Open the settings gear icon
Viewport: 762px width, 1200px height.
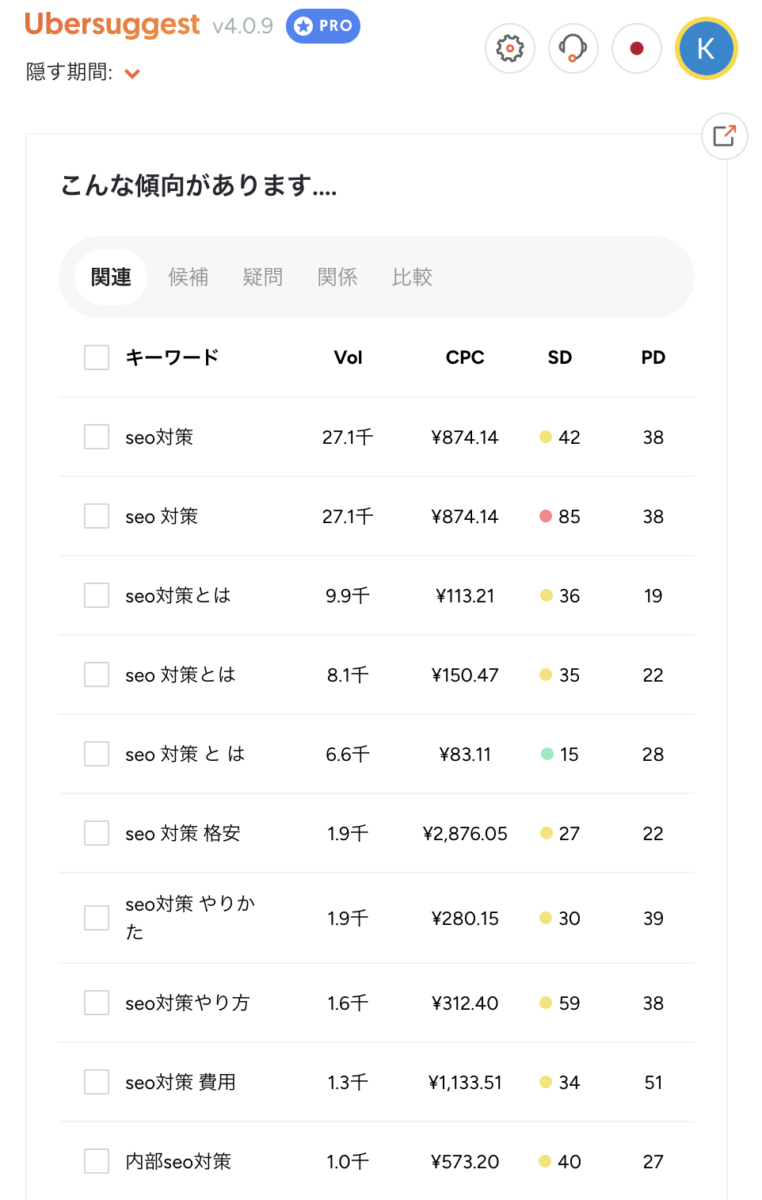(510, 48)
